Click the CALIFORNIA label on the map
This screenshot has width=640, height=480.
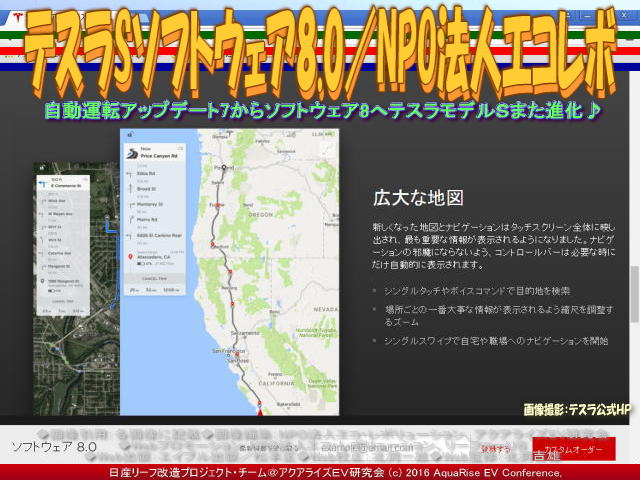click(x=276, y=383)
